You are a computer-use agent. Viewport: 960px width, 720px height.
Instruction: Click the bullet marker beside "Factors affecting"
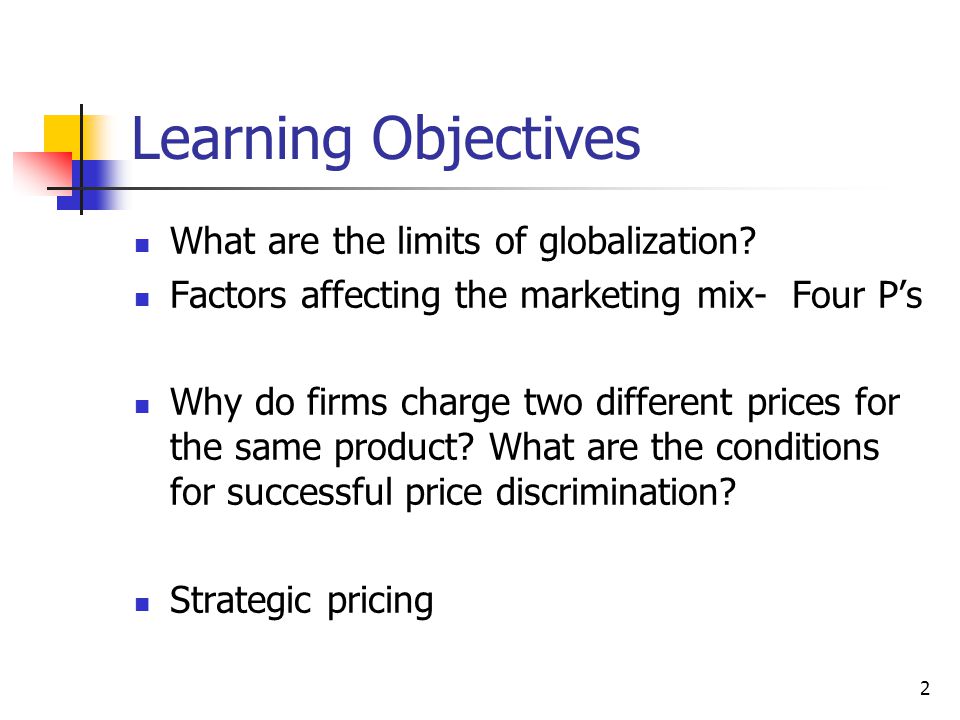pos(143,299)
